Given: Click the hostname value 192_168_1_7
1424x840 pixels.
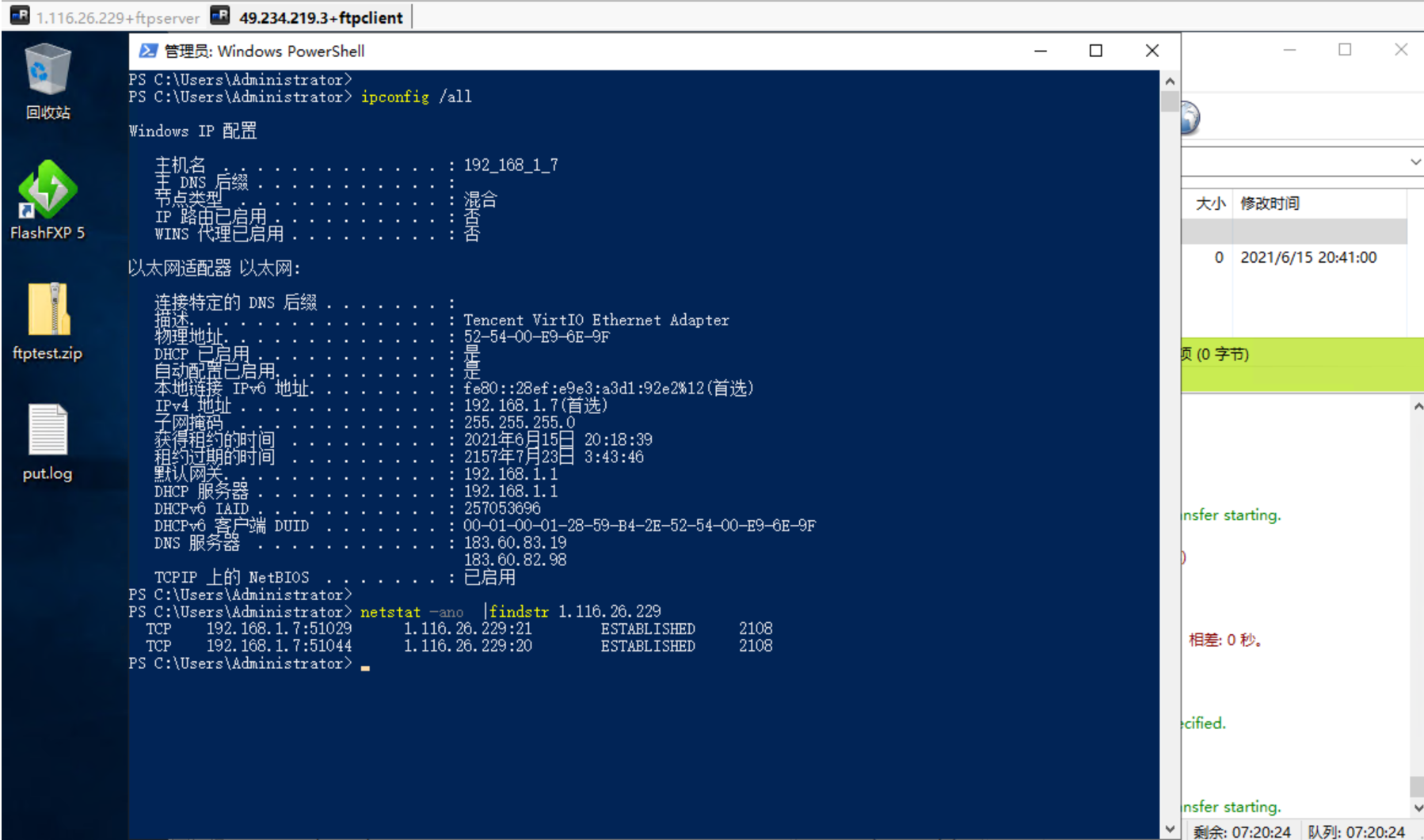Looking at the screenshot, I should point(511,165).
